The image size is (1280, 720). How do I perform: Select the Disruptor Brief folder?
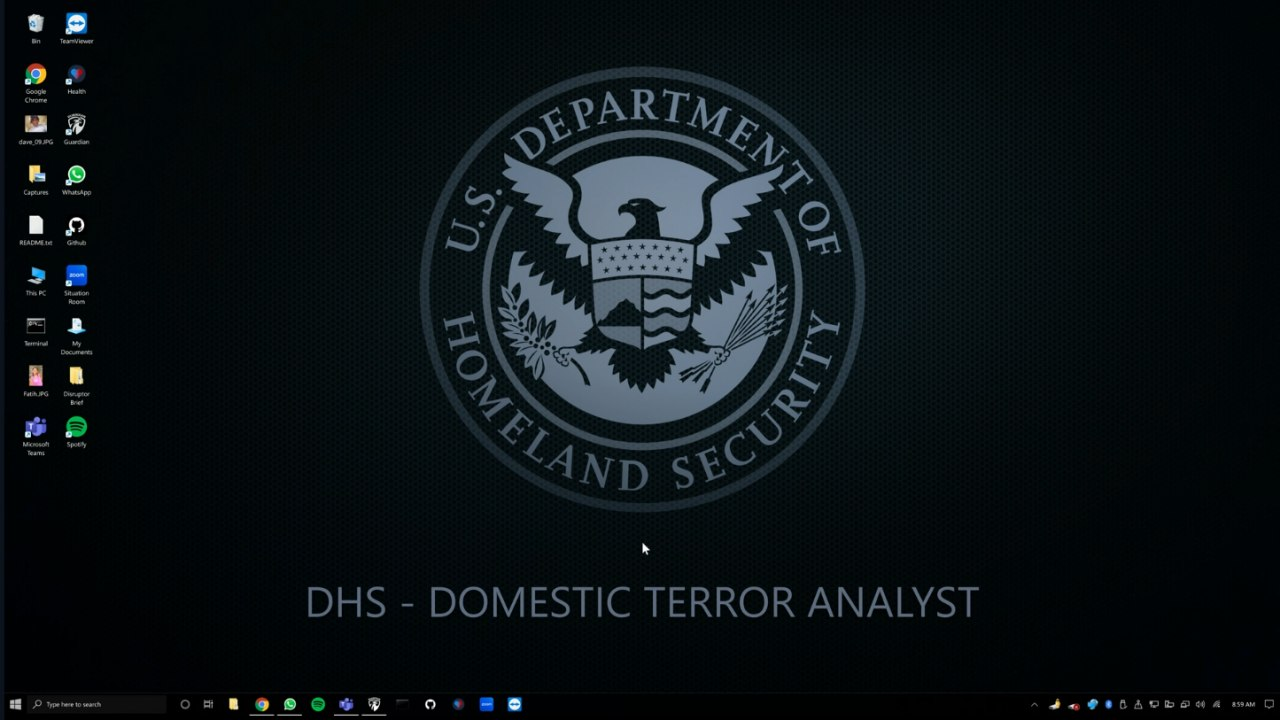pos(76,386)
